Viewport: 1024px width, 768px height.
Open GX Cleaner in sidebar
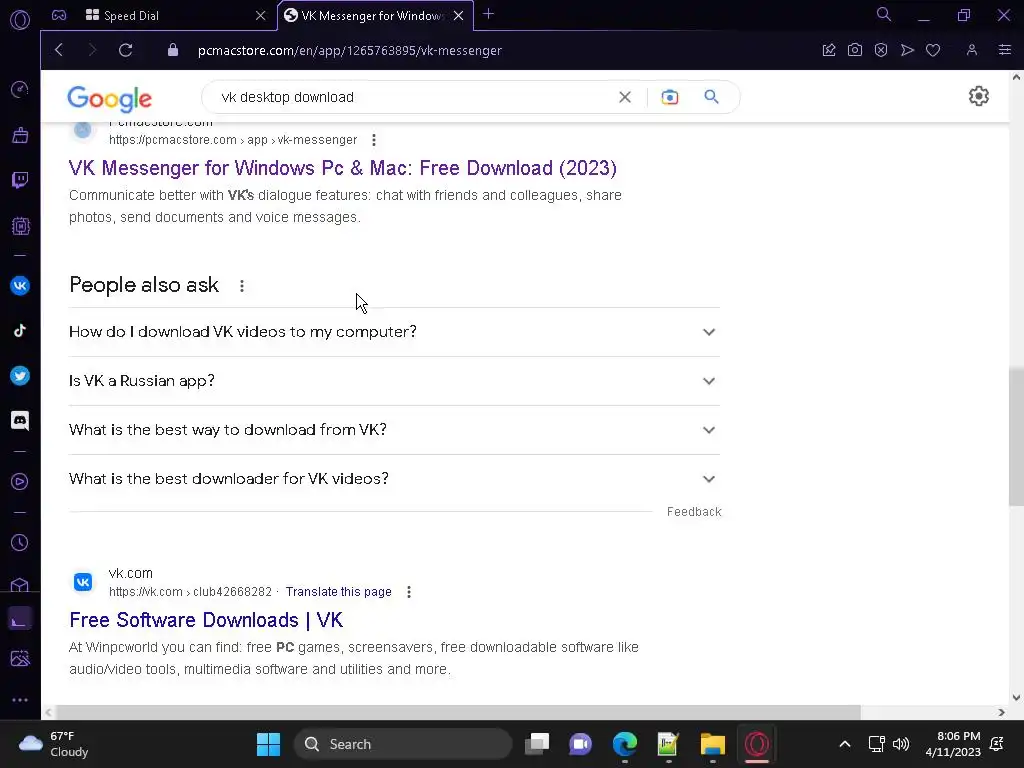pos(20,135)
